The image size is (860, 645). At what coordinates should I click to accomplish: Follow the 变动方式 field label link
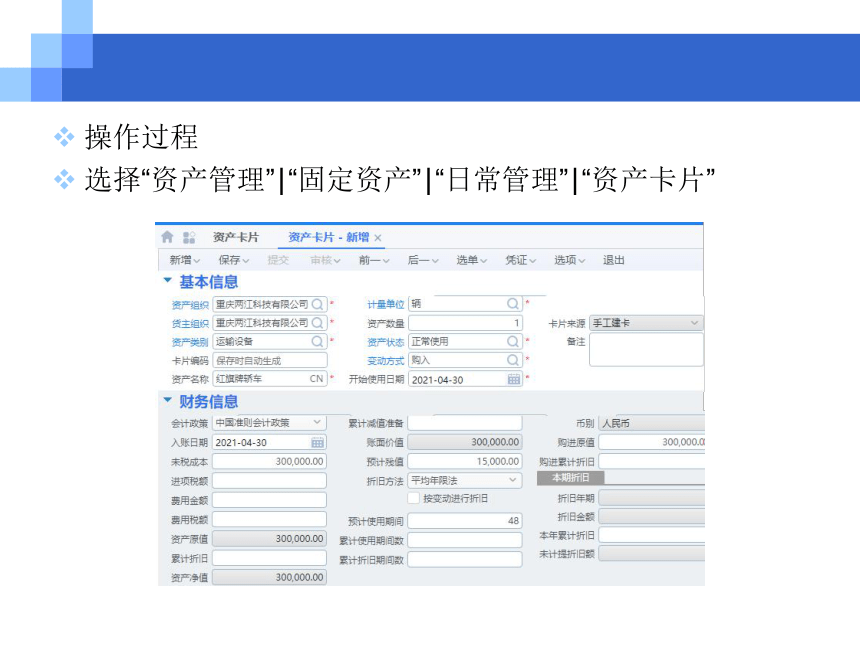(386, 361)
